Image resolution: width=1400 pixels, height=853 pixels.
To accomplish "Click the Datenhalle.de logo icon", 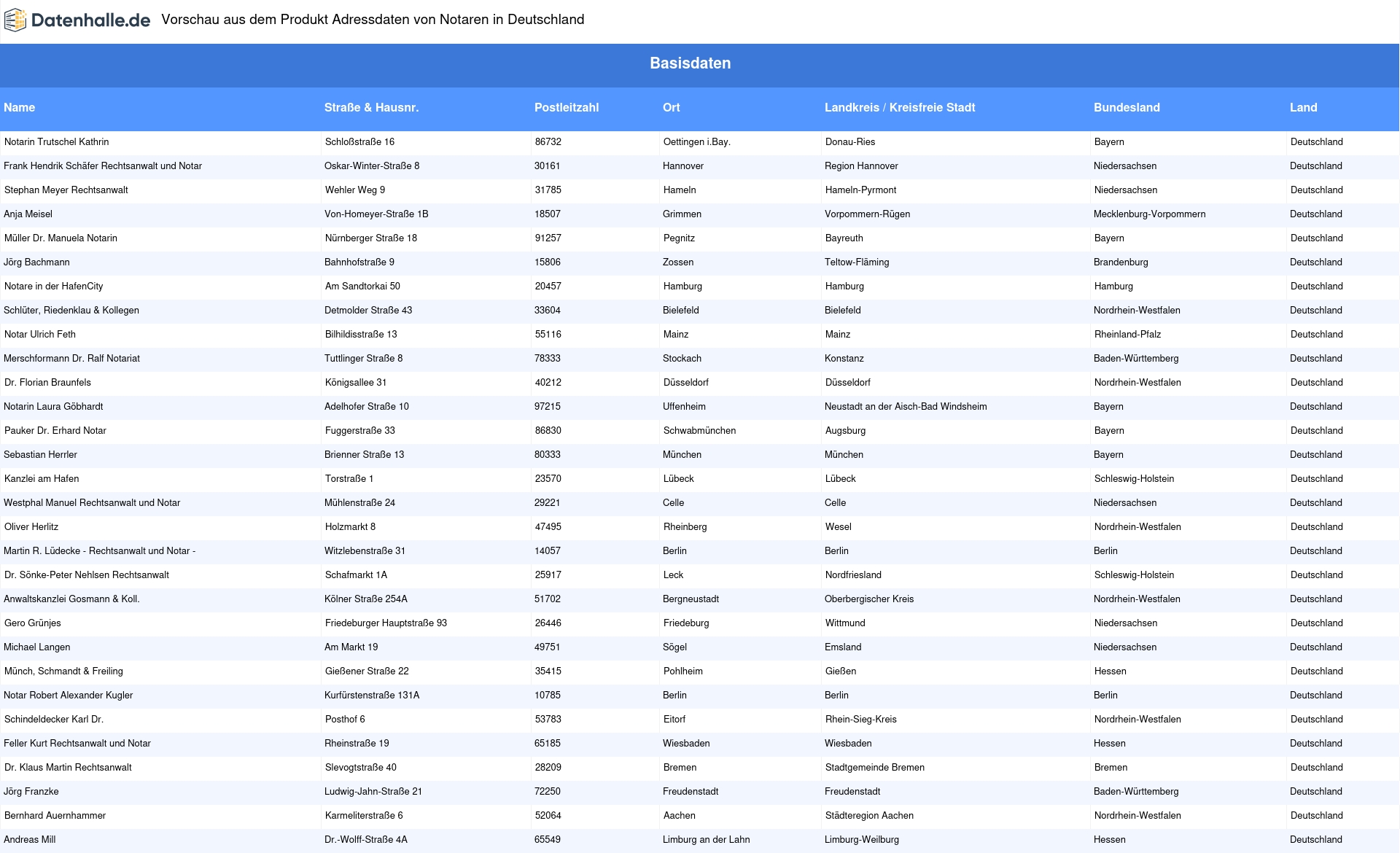I will (x=15, y=20).
